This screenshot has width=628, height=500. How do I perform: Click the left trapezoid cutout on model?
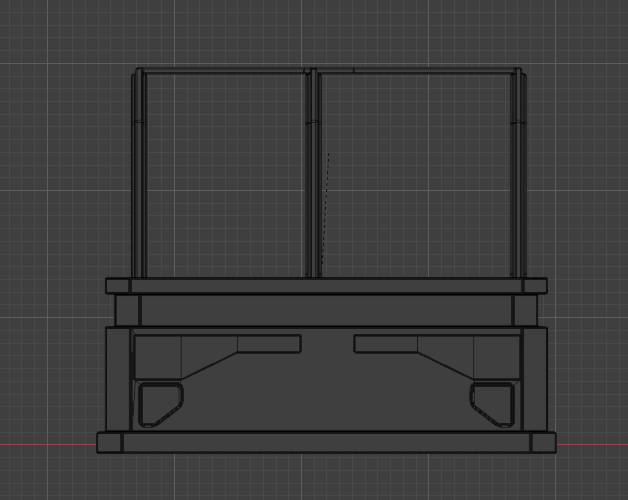(x=160, y=405)
